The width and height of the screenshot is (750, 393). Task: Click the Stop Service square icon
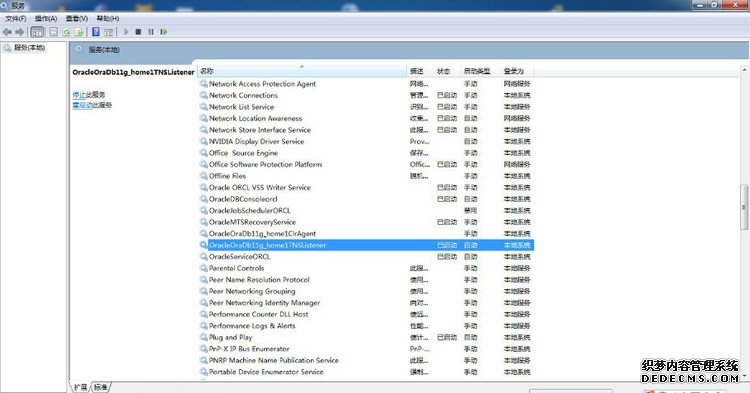pos(138,32)
